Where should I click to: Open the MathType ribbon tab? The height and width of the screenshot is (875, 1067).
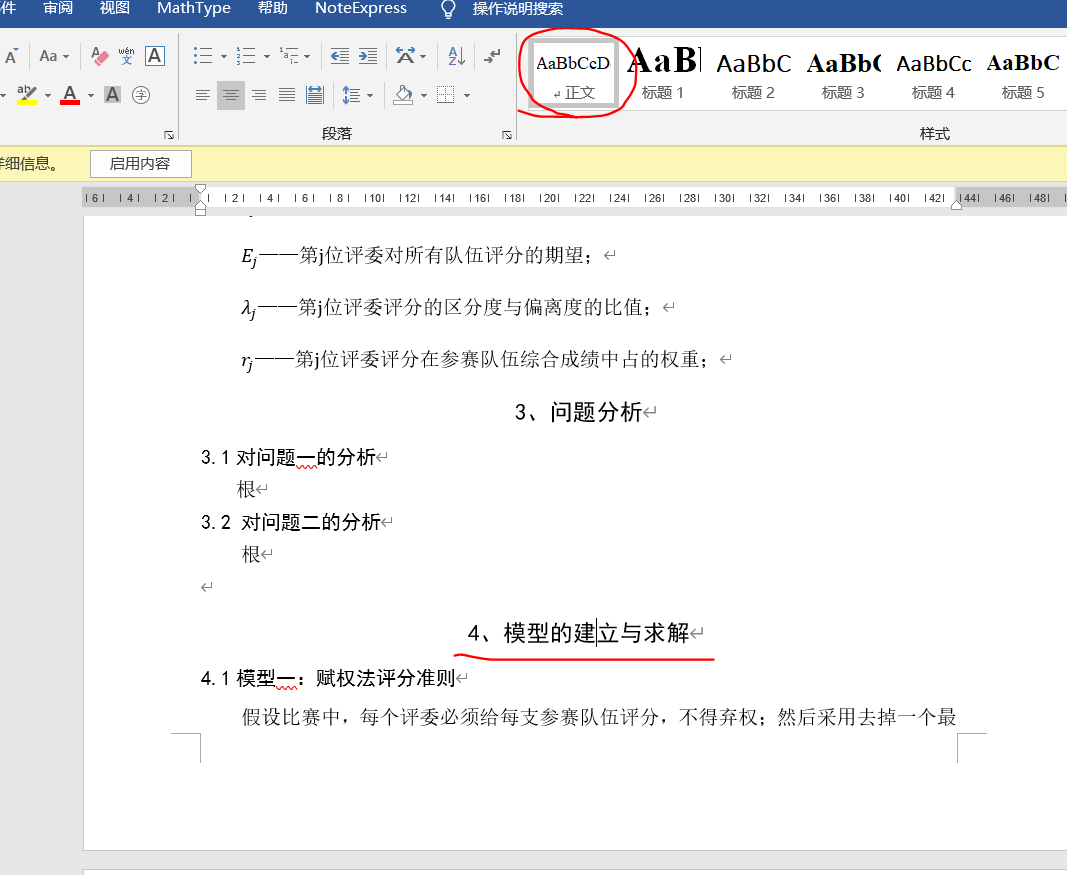194,9
